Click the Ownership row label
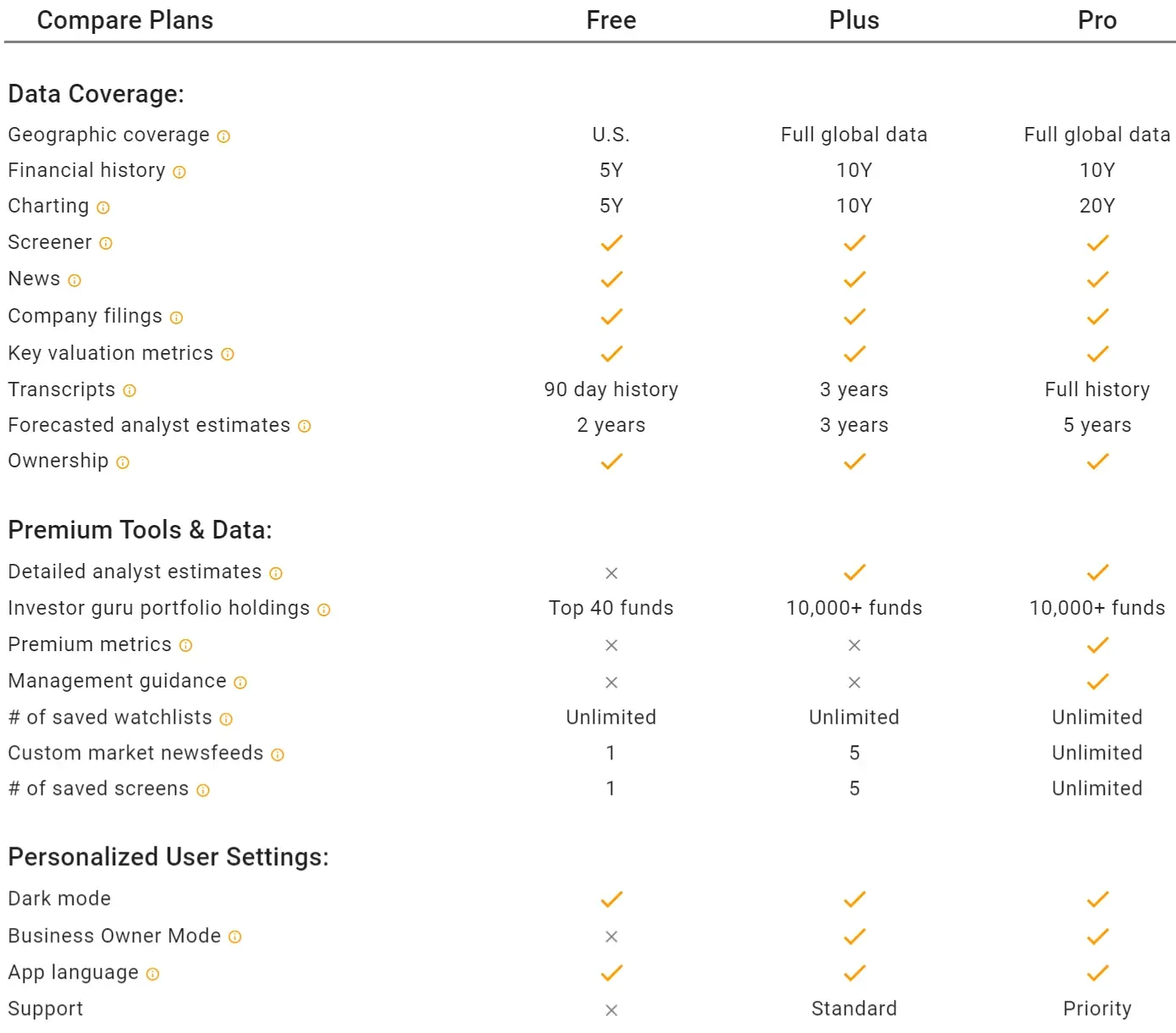 click(x=58, y=461)
